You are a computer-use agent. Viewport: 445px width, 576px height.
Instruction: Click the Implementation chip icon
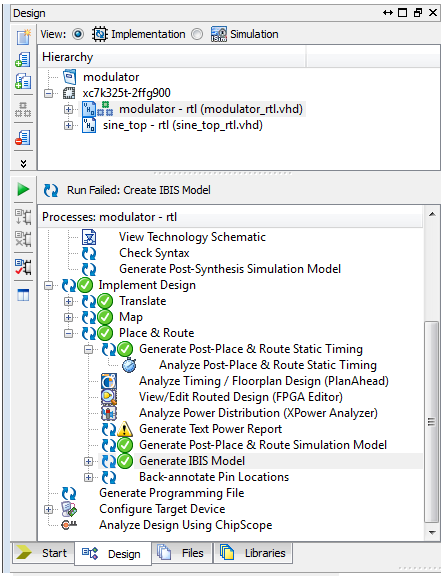99,34
